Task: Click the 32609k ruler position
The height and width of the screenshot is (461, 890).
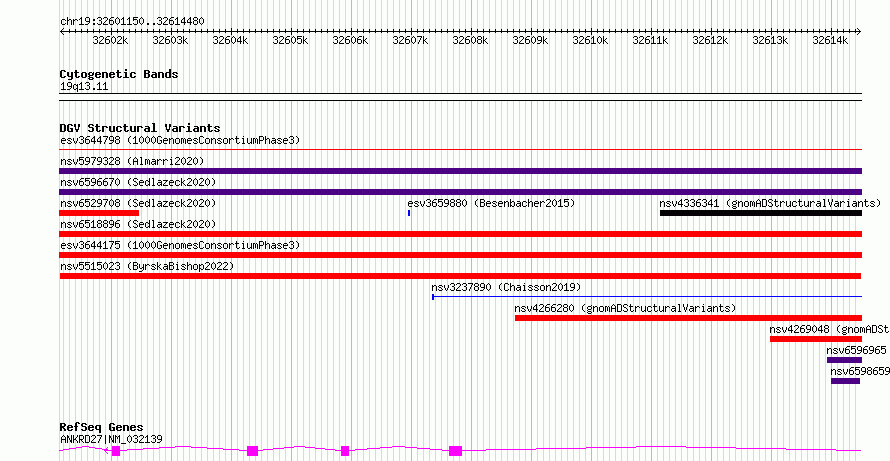Action: (x=531, y=40)
